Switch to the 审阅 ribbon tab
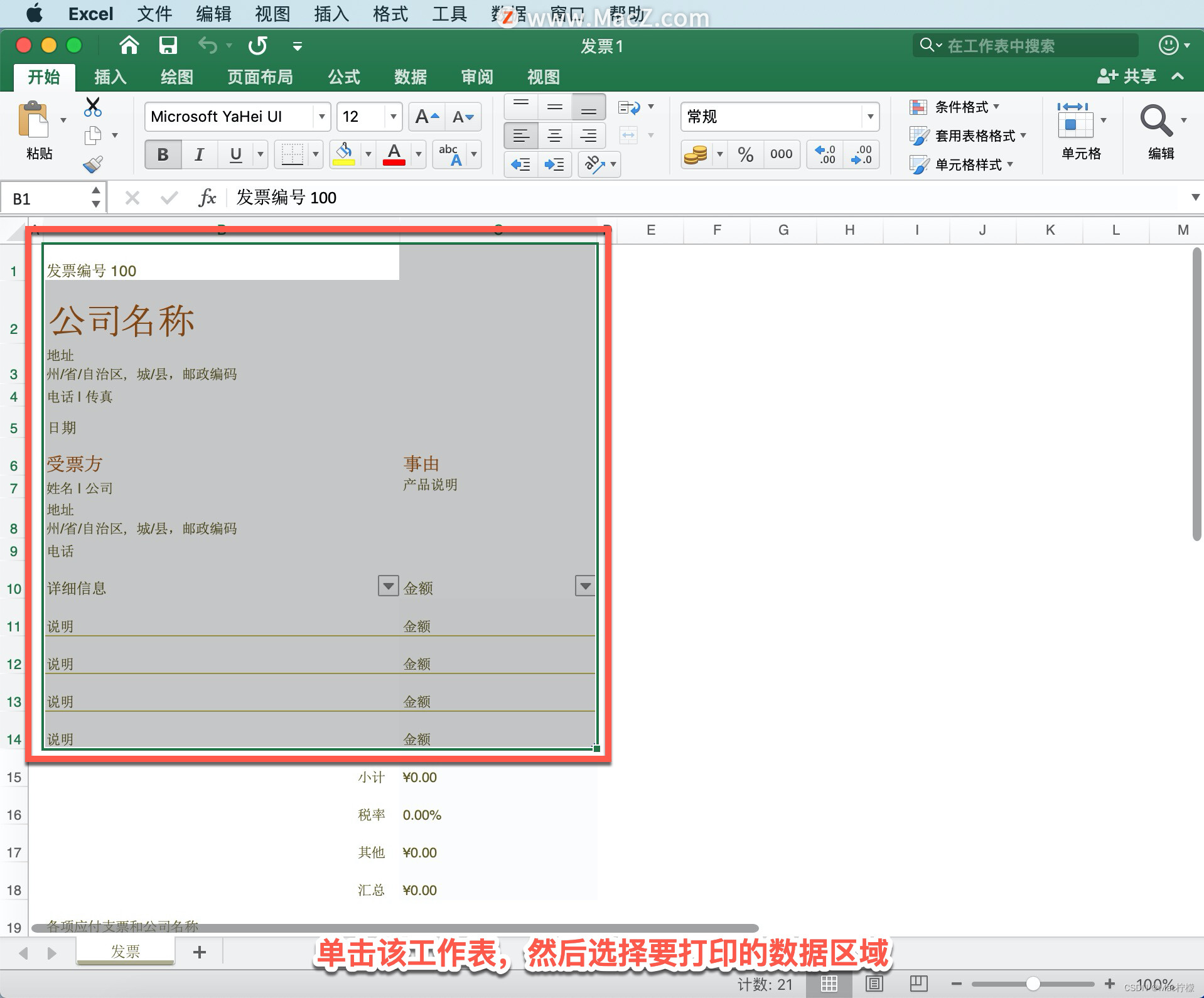The width and height of the screenshot is (1204, 998). 477,77
